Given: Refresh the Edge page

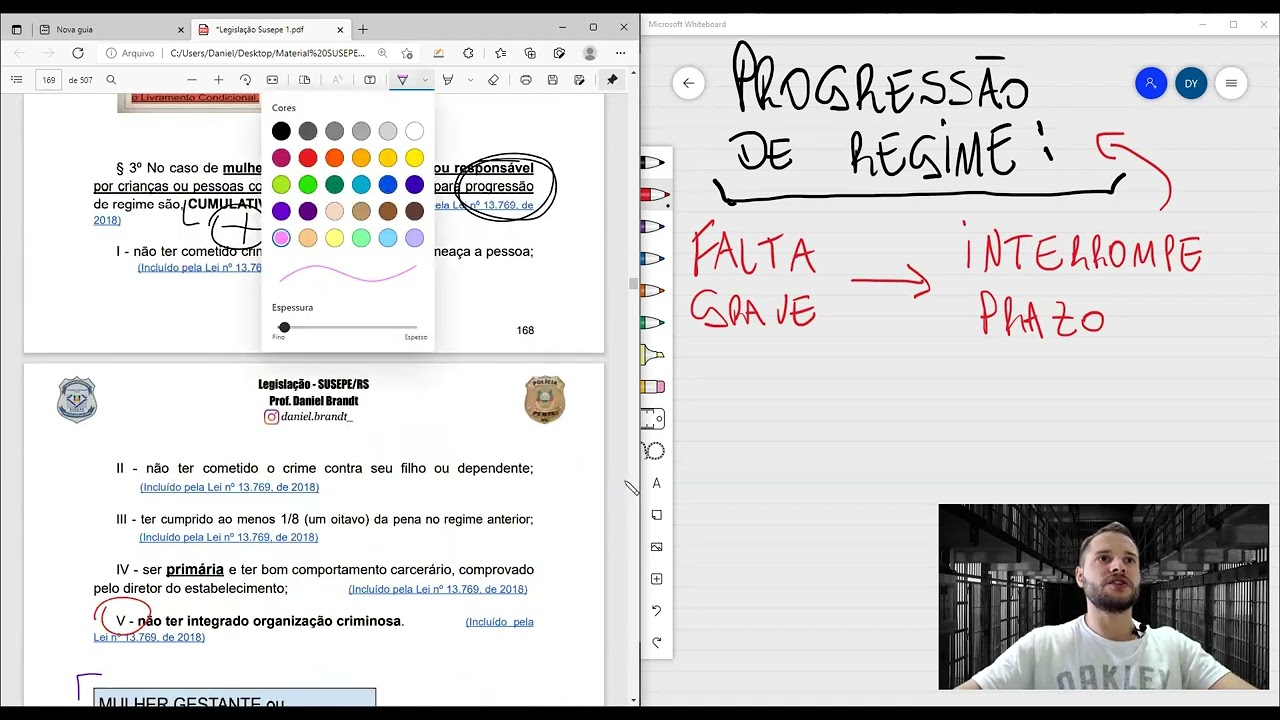Looking at the screenshot, I should [x=78, y=53].
